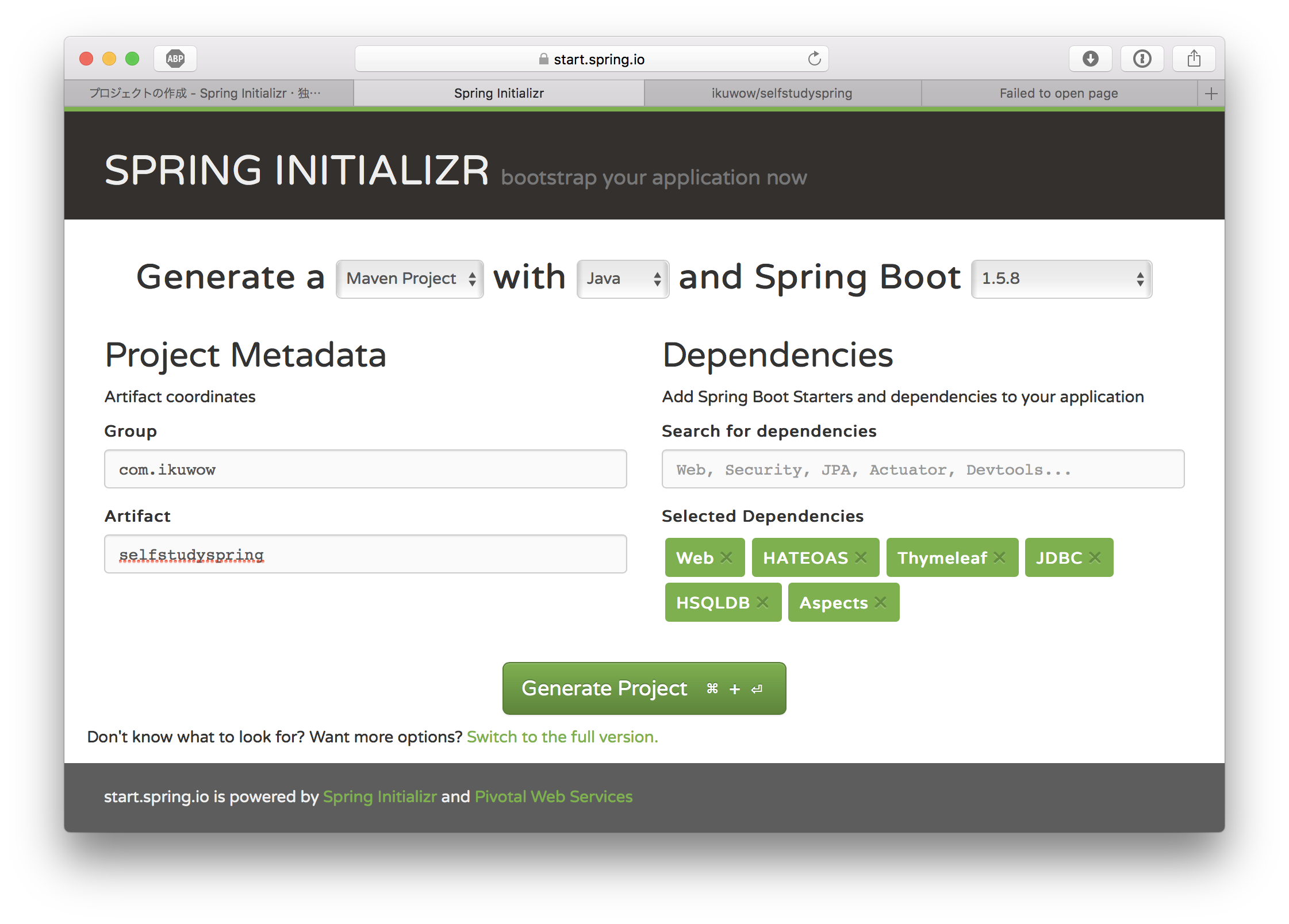Screen dimensions: 1289x924
Task: Open the Safari downloads icon
Action: (1090, 59)
